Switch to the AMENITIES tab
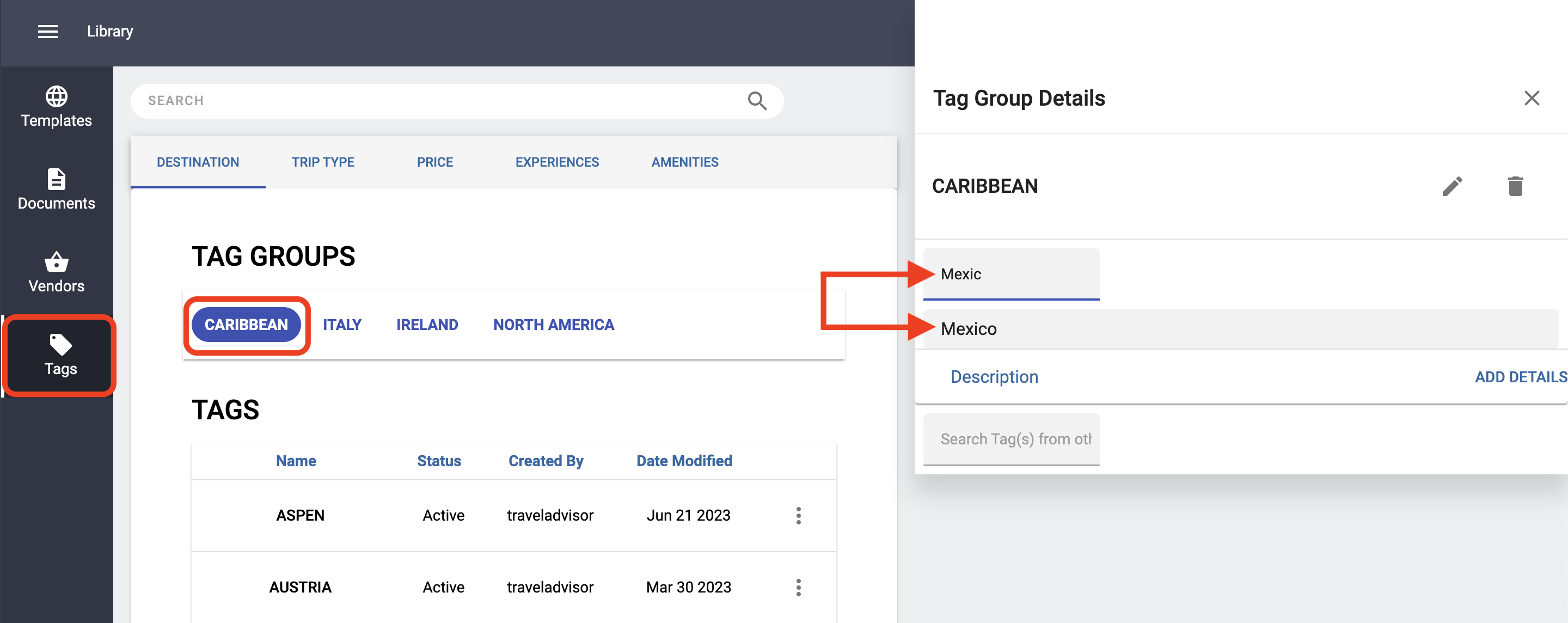The height and width of the screenshot is (623, 1568). coord(685,162)
